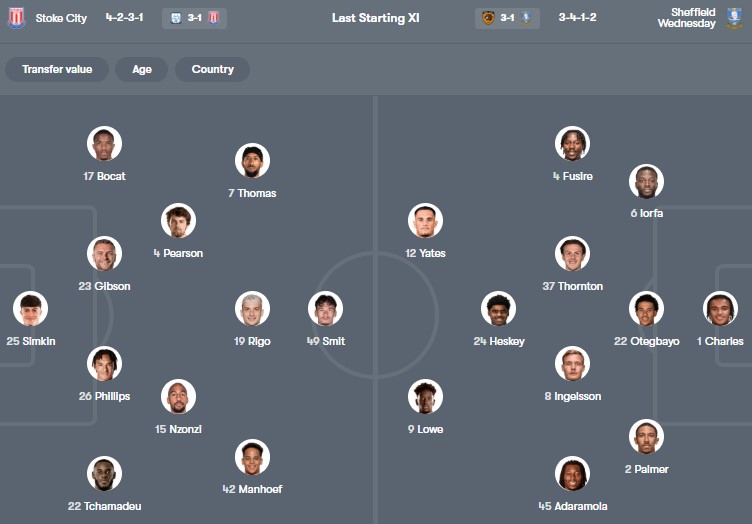The width and height of the screenshot is (752, 524).
Task: Toggle the Transfer value filter
Action: tap(57, 69)
